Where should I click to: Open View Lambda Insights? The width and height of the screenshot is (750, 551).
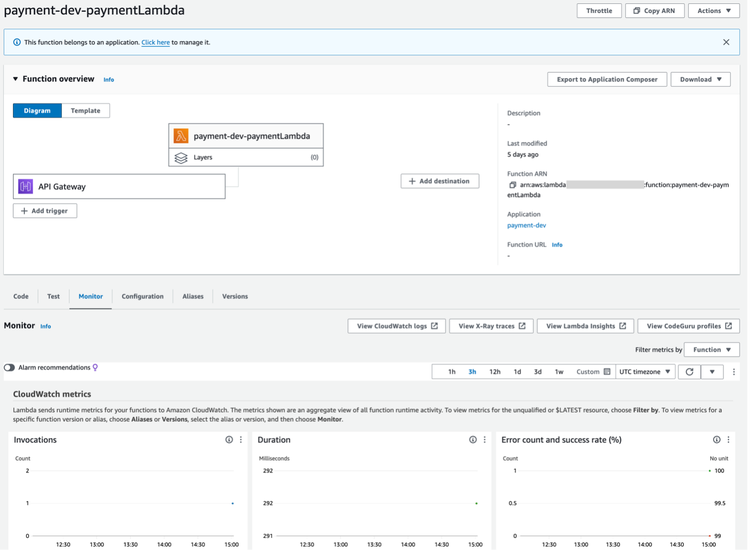585,326
